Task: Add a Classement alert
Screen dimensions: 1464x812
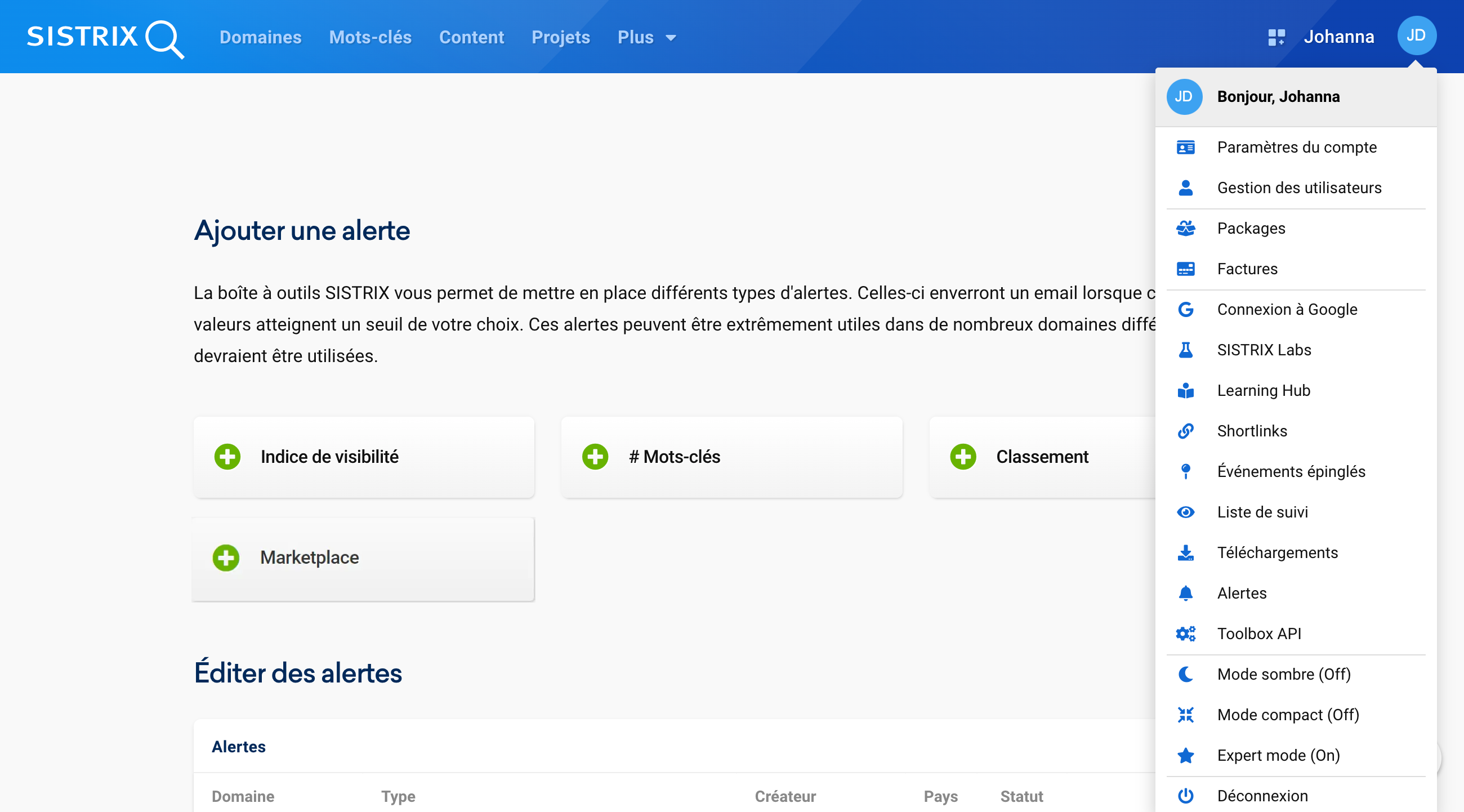Action: coord(1042,457)
